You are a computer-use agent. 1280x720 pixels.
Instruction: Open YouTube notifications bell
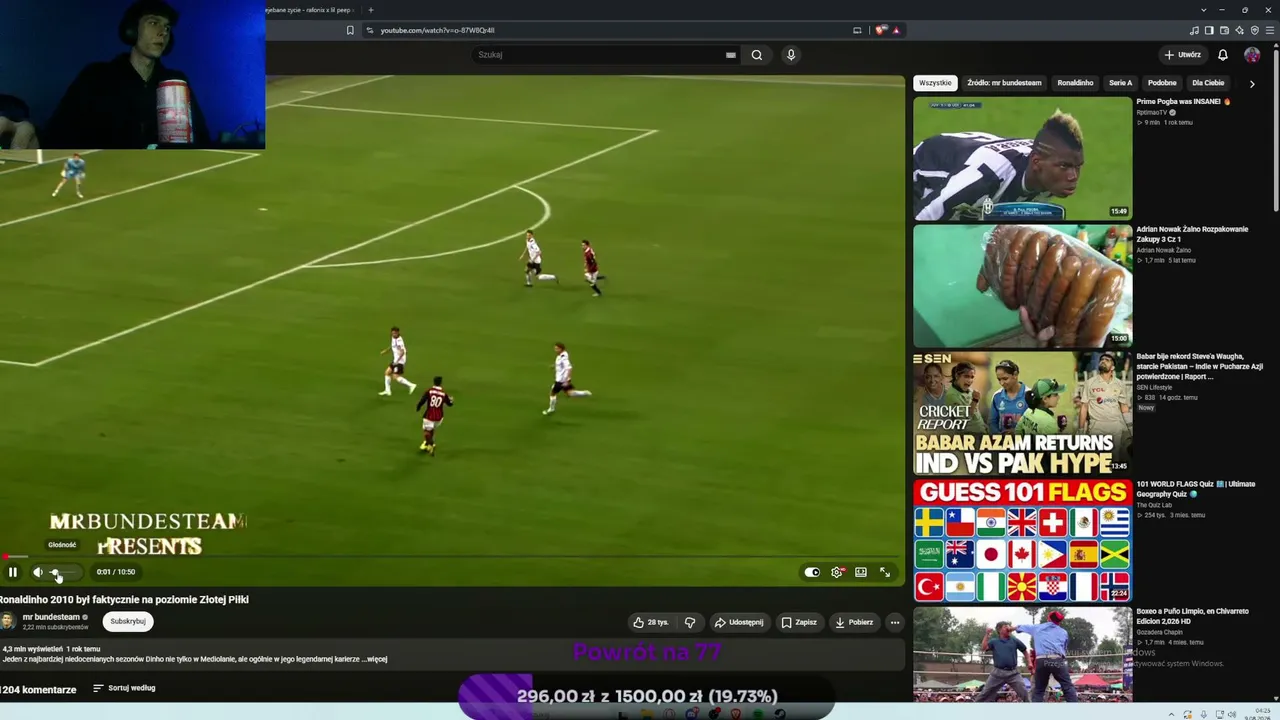tap(1223, 55)
